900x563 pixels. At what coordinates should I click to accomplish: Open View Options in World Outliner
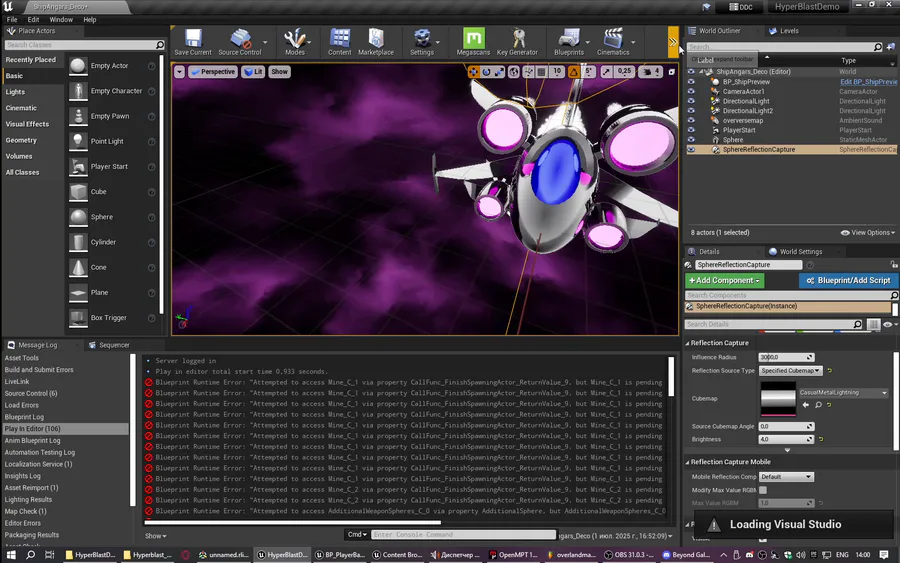coord(867,232)
